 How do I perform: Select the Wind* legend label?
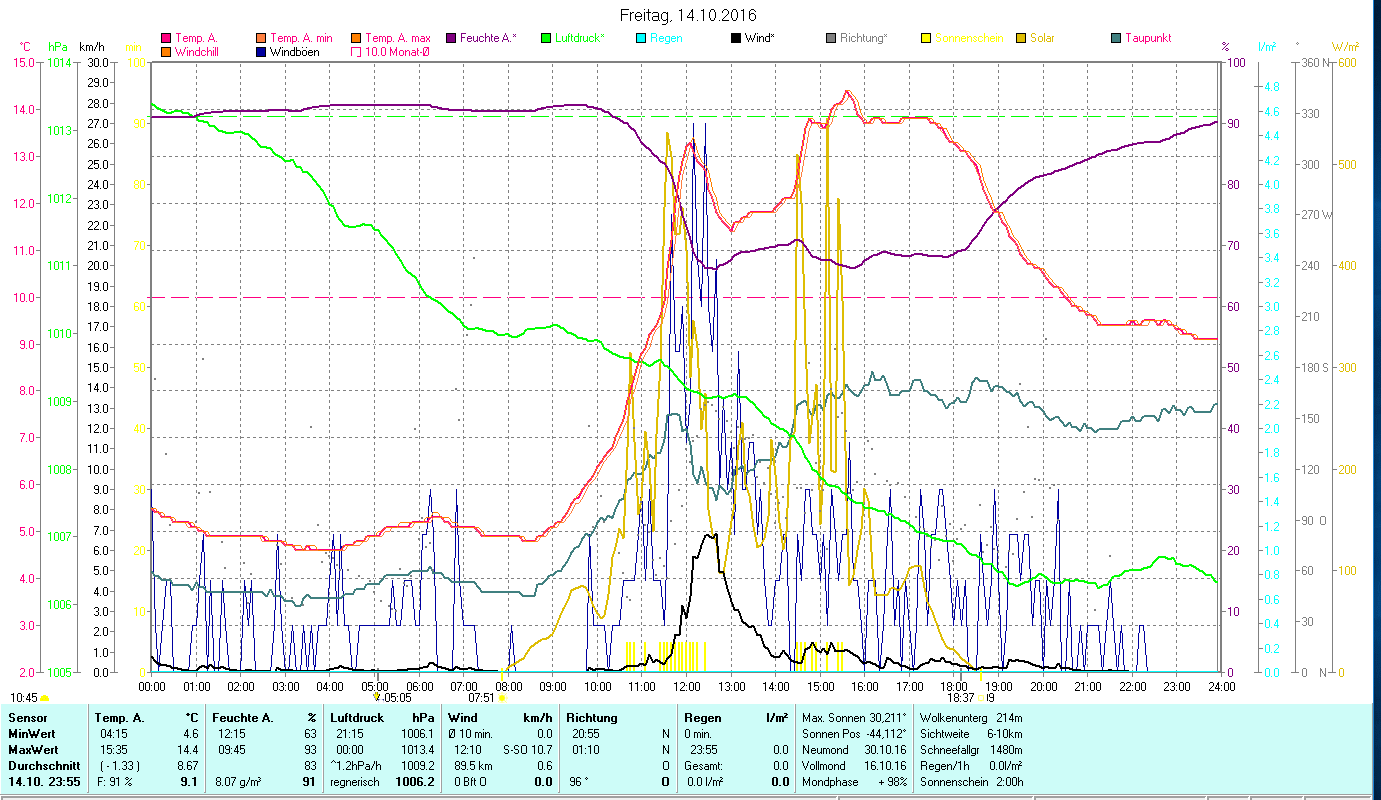coord(761,38)
